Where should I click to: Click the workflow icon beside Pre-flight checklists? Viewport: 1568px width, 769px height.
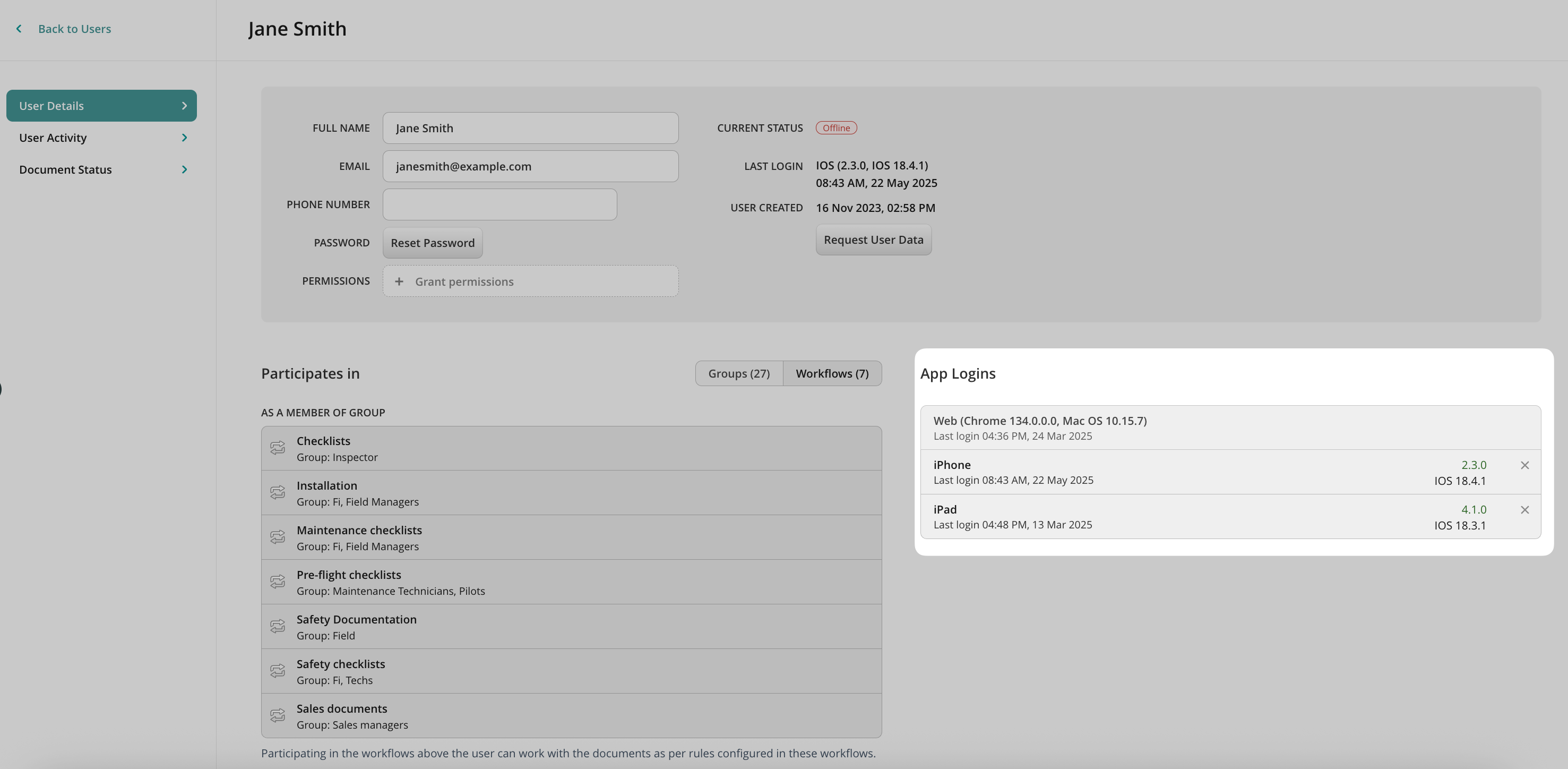point(278,582)
